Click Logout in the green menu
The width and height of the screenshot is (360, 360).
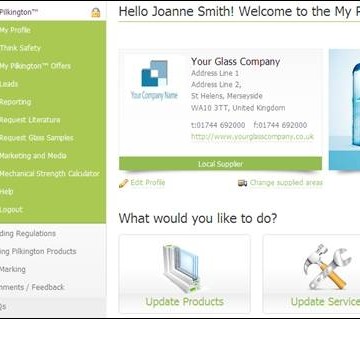(x=11, y=210)
